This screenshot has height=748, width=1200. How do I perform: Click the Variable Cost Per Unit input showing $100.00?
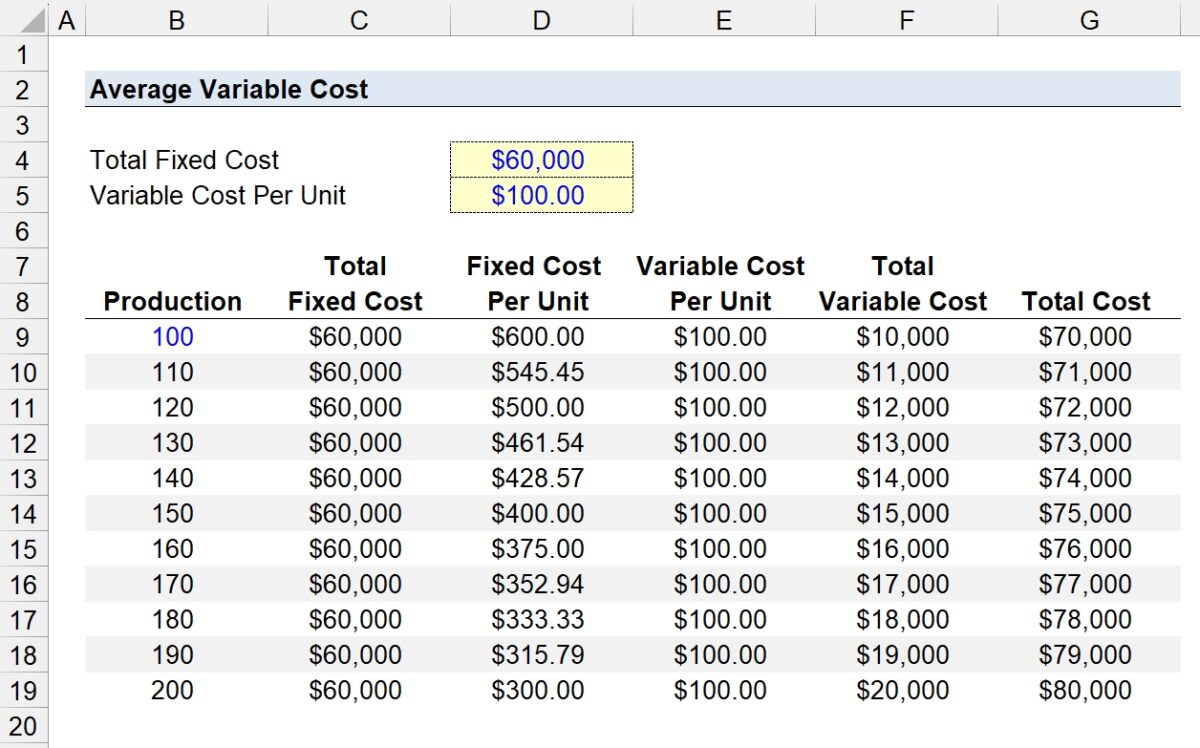[x=541, y=196]
